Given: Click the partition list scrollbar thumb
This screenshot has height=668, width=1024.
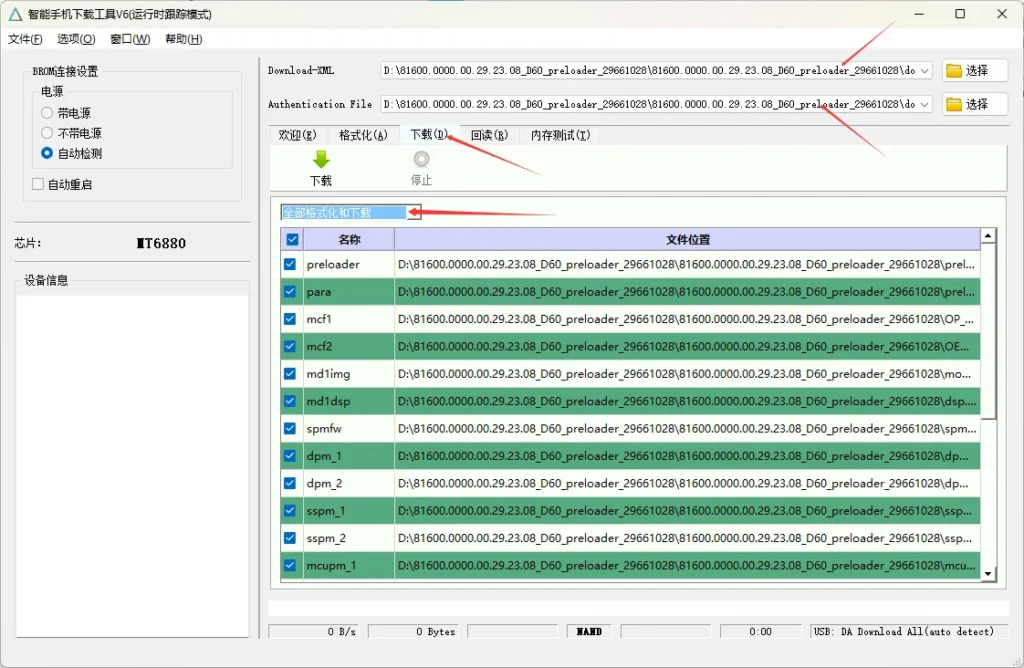Looking at the screenshot, I should pyautogui.click(x=989, y=332).
